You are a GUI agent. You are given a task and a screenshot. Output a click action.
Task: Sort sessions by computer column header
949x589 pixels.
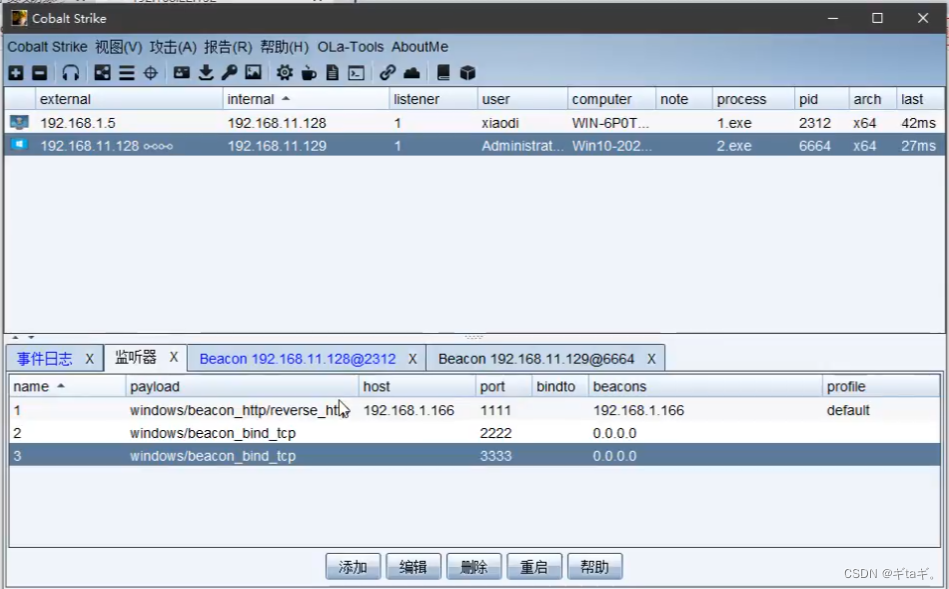[x=611, y=99]
